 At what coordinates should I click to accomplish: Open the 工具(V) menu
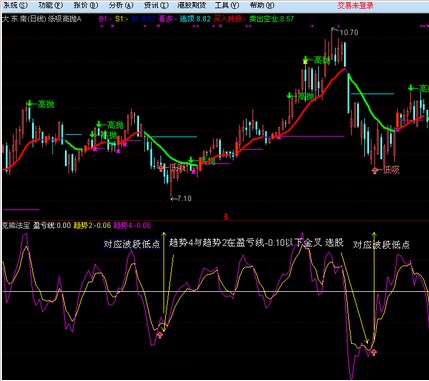pos(227,5)
